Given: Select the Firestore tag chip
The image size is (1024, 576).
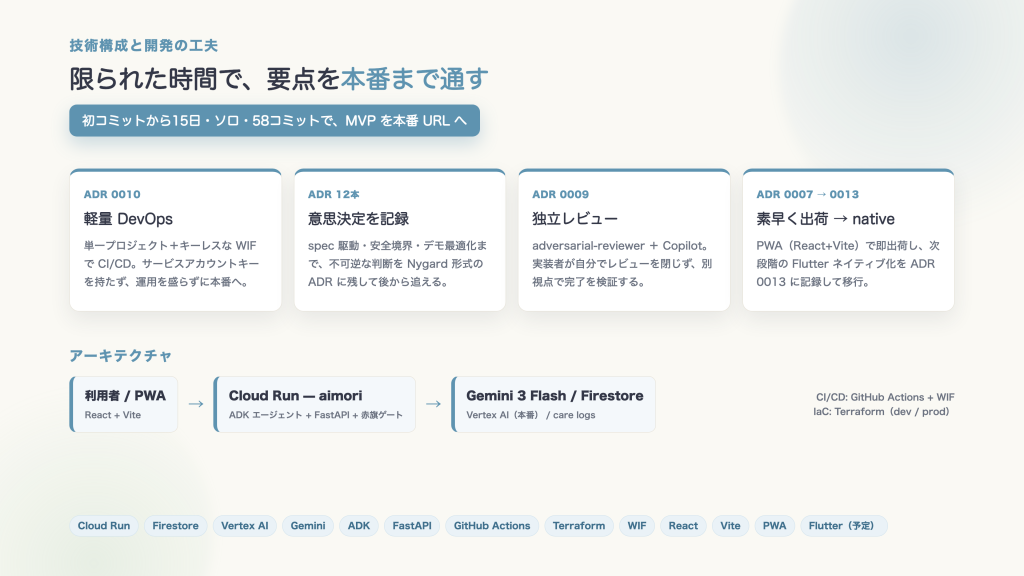Looking at the screenshot, I should tap(175, 526).
